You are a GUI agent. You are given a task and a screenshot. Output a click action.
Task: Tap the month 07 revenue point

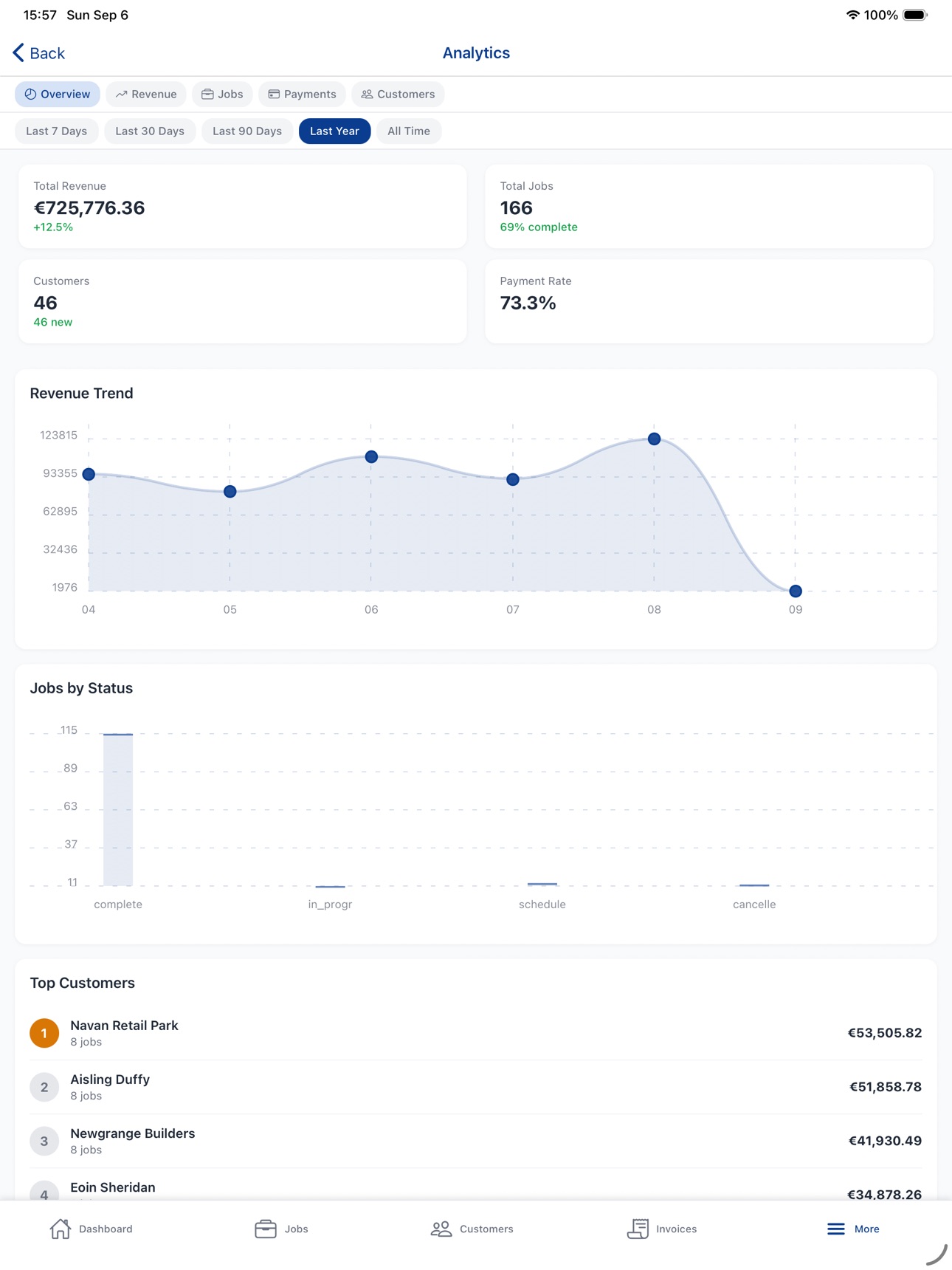(x=513, y=480)
